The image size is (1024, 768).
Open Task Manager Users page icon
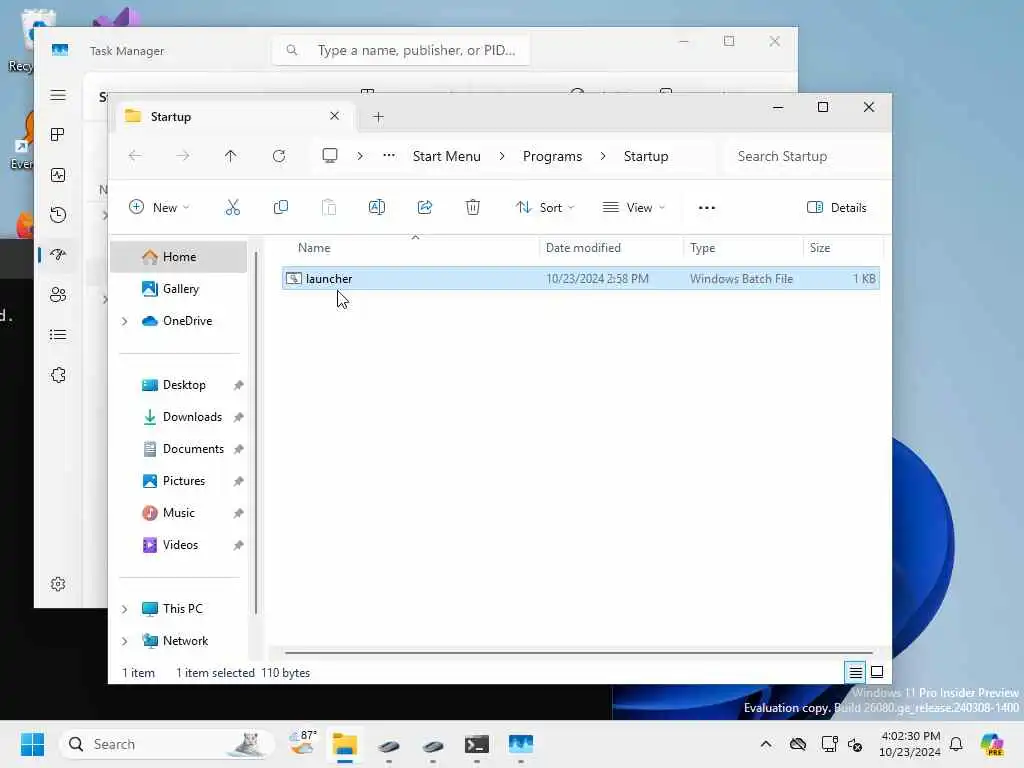pyautogui.click(x=58, y=295)
